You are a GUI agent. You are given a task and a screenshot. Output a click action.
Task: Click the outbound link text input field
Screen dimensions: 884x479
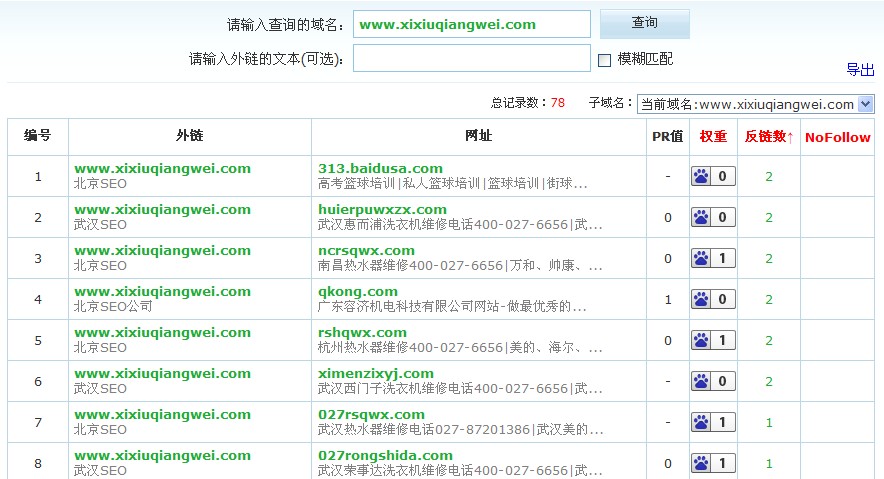click(x=471, y=59)
